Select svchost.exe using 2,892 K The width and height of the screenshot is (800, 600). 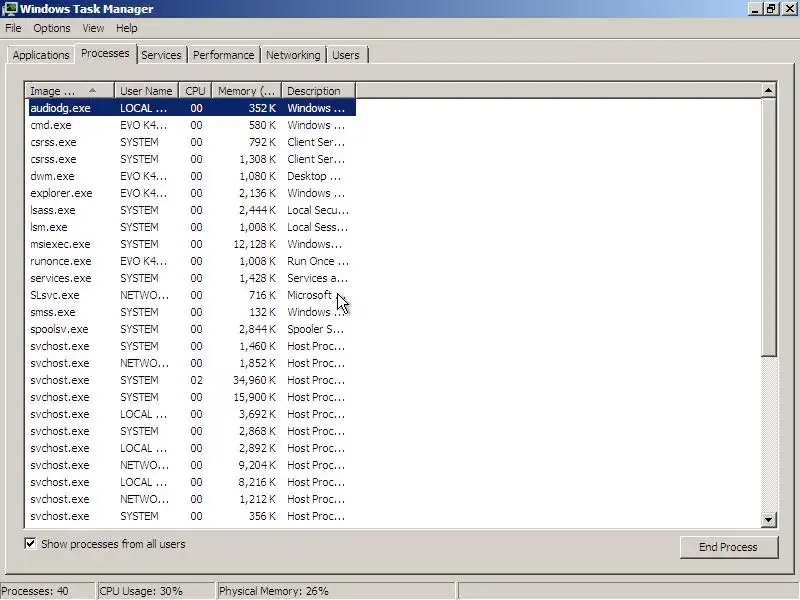[x=192, y=448]
